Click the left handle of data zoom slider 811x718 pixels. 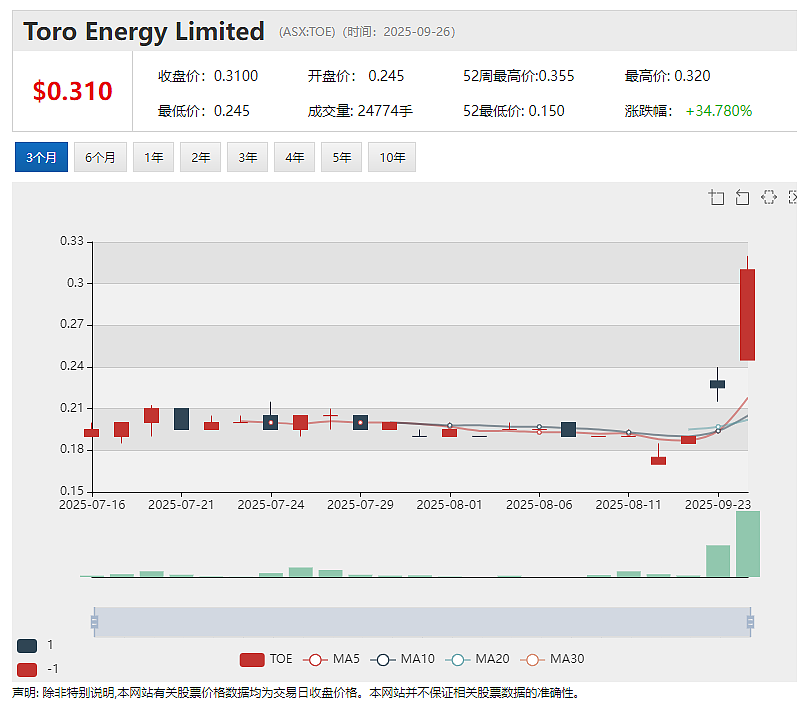click(x=94, y=622)
